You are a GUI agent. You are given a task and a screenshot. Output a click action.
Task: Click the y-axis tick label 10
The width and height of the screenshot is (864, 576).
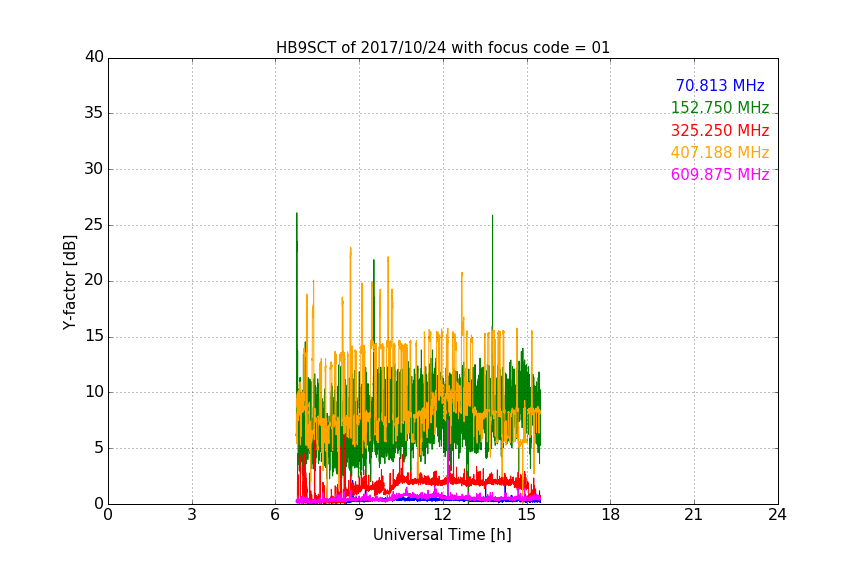[94, 392]
